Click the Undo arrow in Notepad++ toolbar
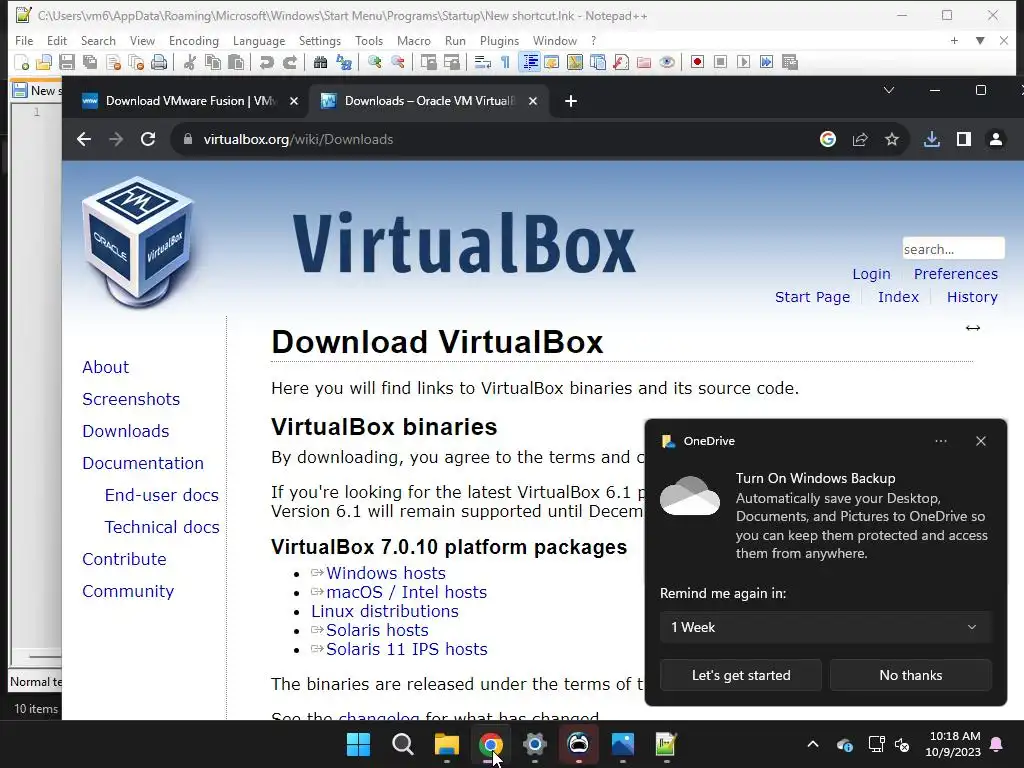1024x768 pixels. coord(266,62)
